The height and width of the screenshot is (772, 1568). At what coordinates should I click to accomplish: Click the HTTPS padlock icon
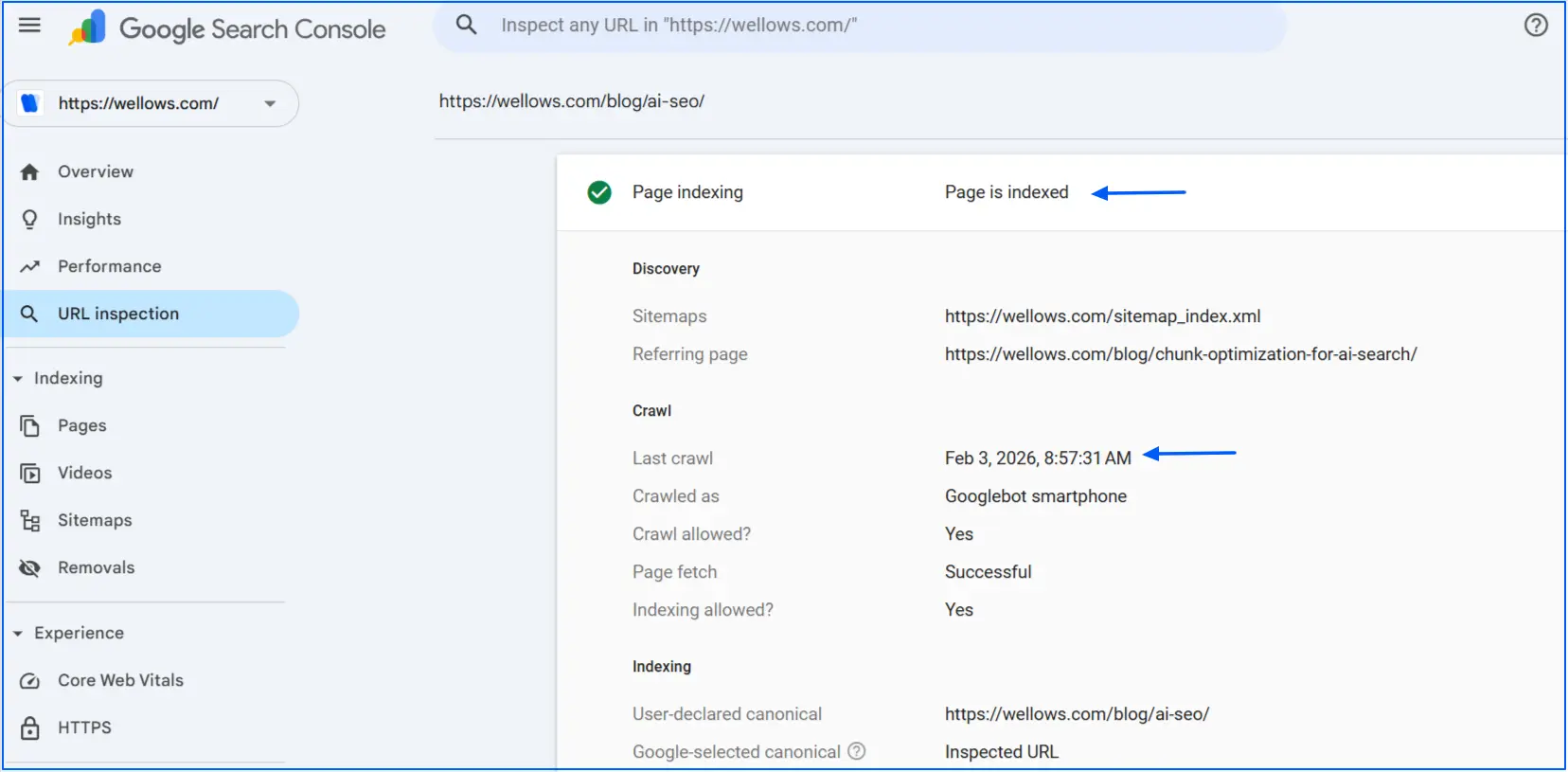(30, 728)
